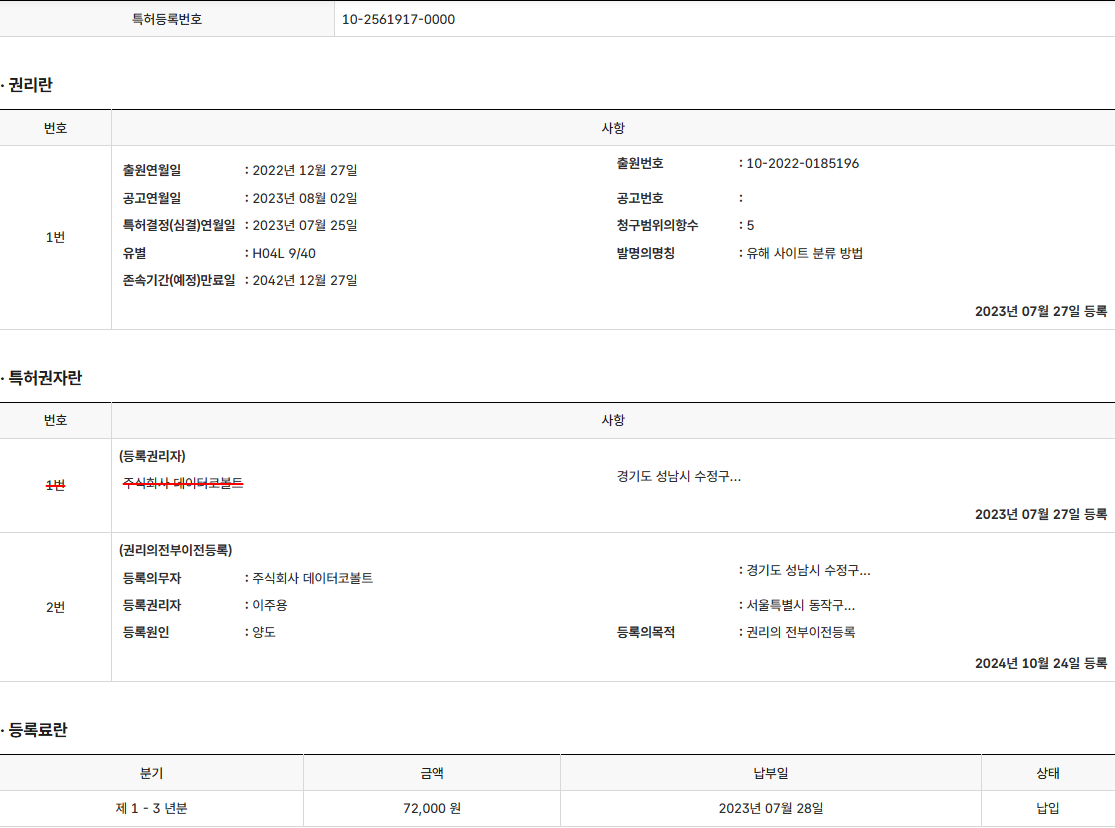Click the invention title 유해 사이트 분류 방법
Image resolution: width=1115 pixels, height=828 pixels.
[804, 253]
